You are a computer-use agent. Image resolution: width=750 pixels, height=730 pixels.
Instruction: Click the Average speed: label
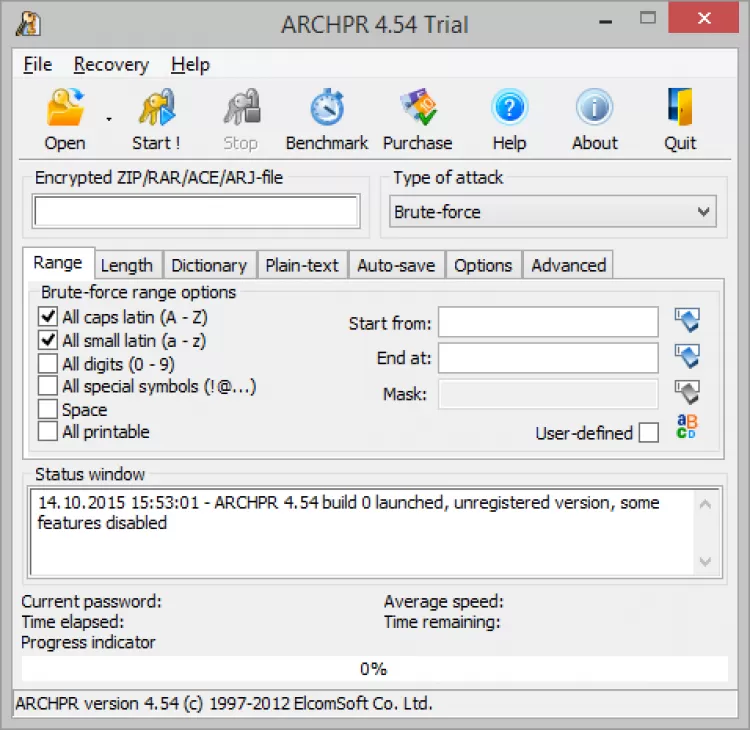pos(444,601)
